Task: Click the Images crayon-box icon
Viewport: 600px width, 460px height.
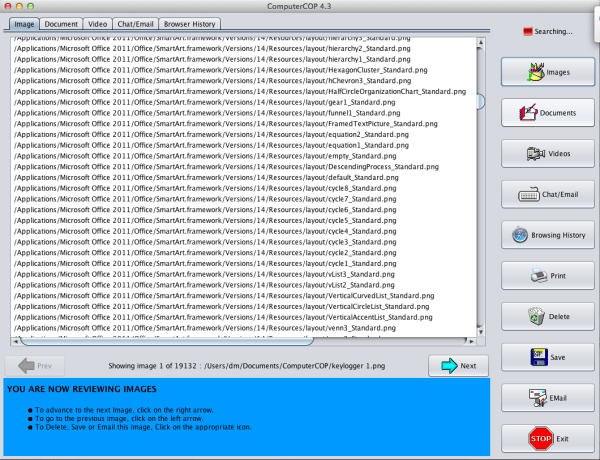Action: 536,72
